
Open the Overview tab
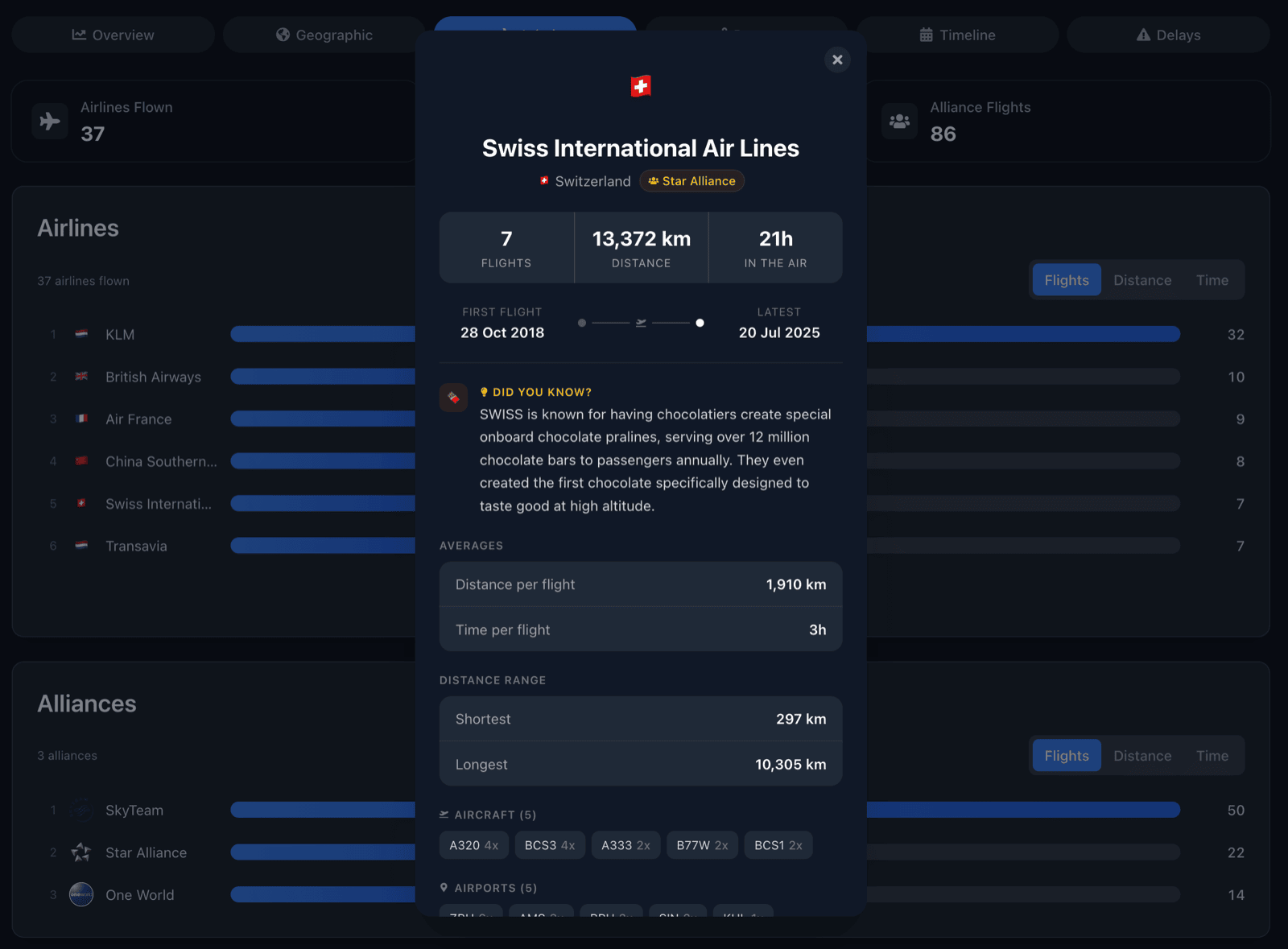113,35
